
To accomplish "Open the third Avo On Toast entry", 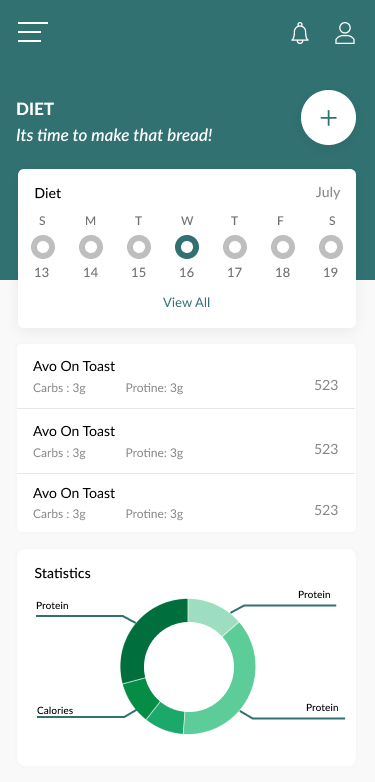I will click(187, 503).
